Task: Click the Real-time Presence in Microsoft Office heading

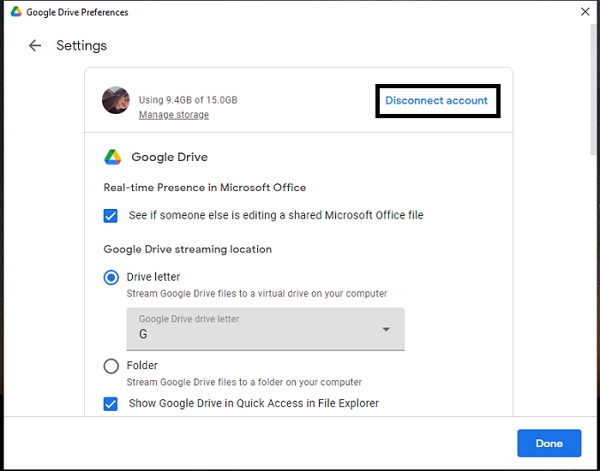Action: pyautogui.click(x=204, y=187)
